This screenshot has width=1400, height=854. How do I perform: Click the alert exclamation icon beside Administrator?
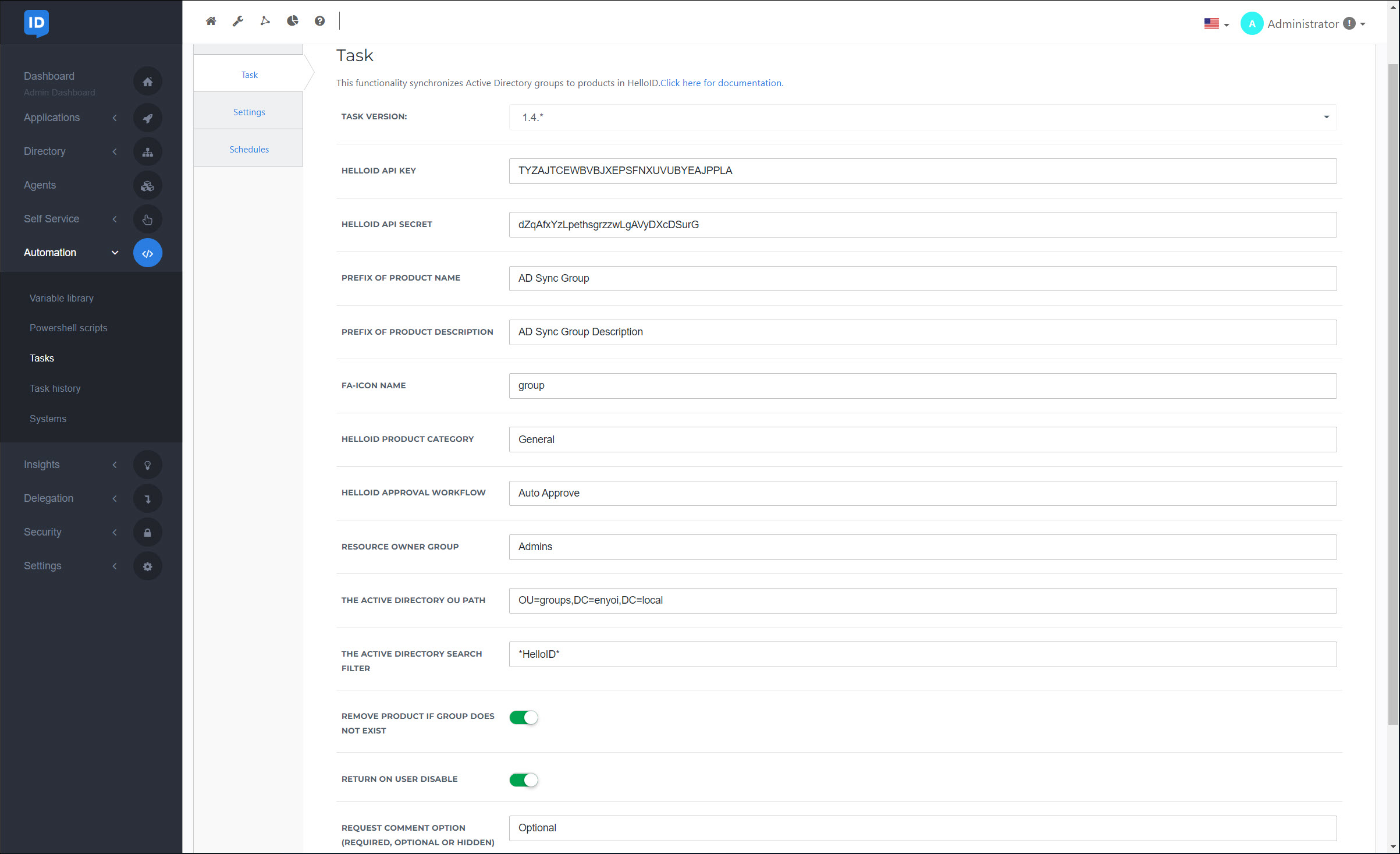(x=1349, y=24)
